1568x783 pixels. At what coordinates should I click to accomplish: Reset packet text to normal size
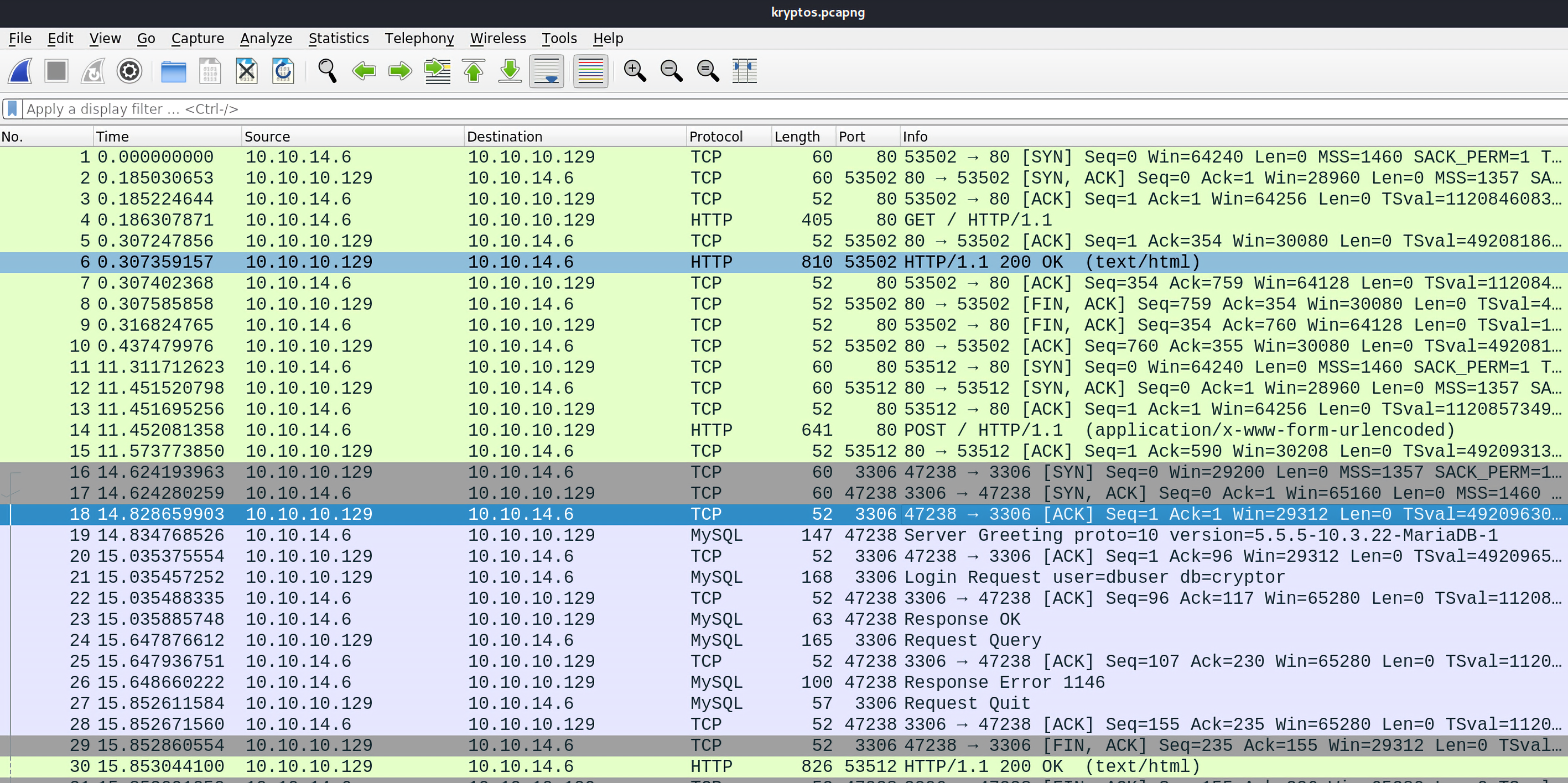tap(708, 71)
